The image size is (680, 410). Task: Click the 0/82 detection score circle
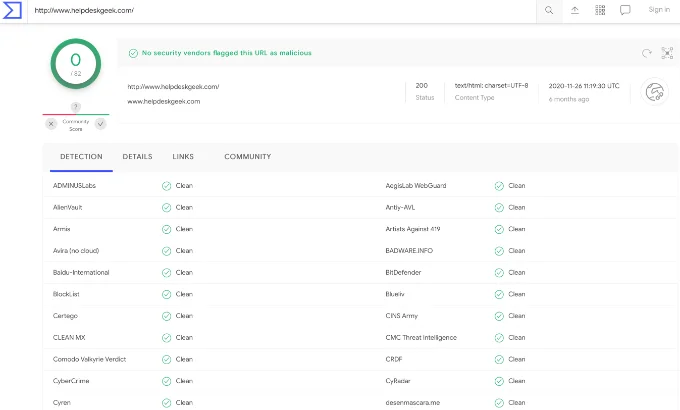tap(76, 64)
